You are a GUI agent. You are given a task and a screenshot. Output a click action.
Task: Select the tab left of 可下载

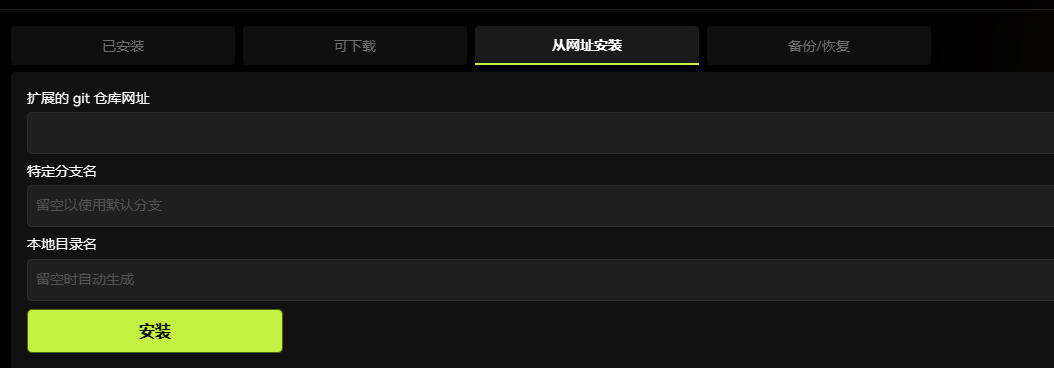(x=123, y=46)
